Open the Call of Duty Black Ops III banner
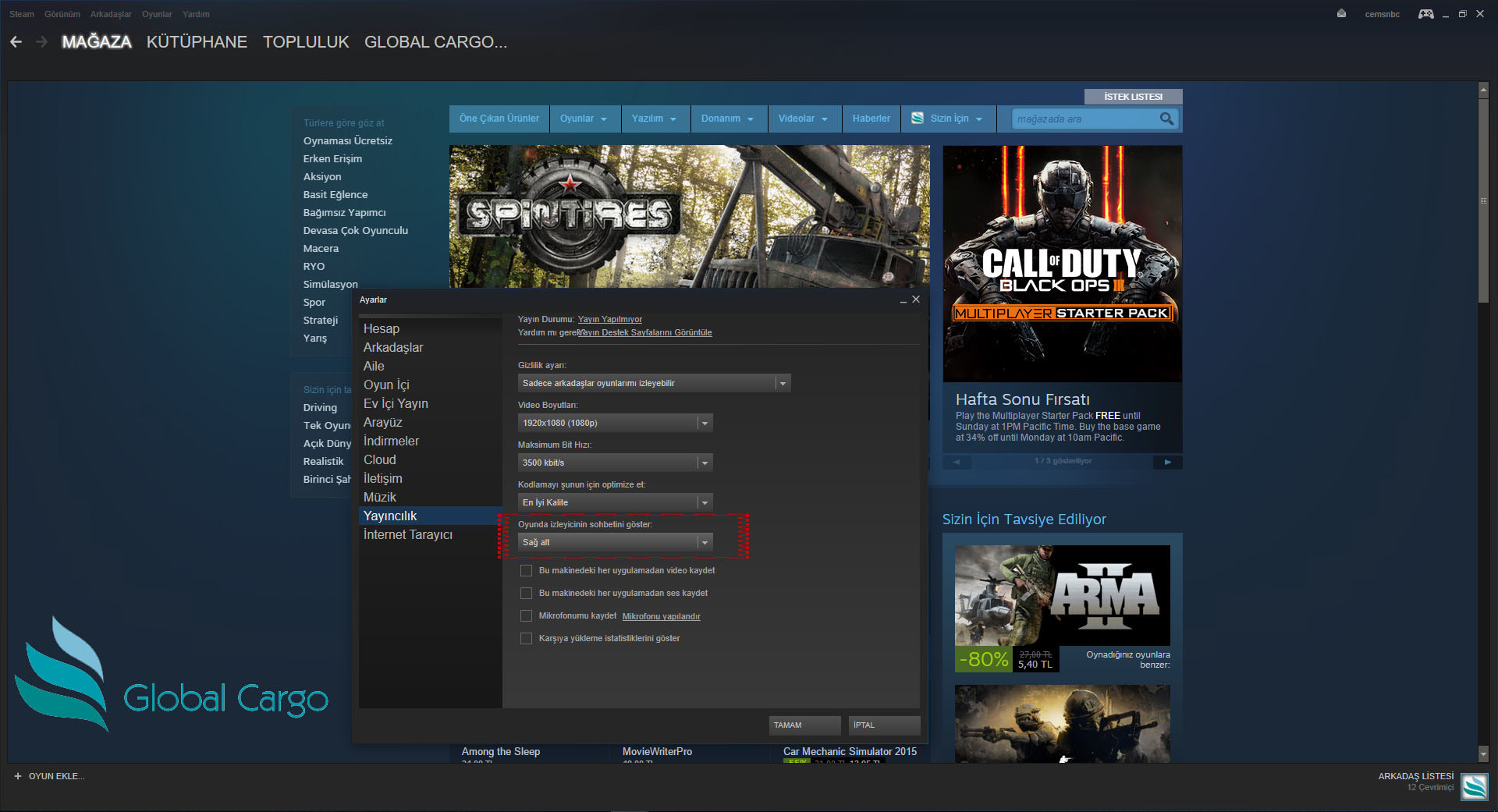 (x=1062, y=264)
